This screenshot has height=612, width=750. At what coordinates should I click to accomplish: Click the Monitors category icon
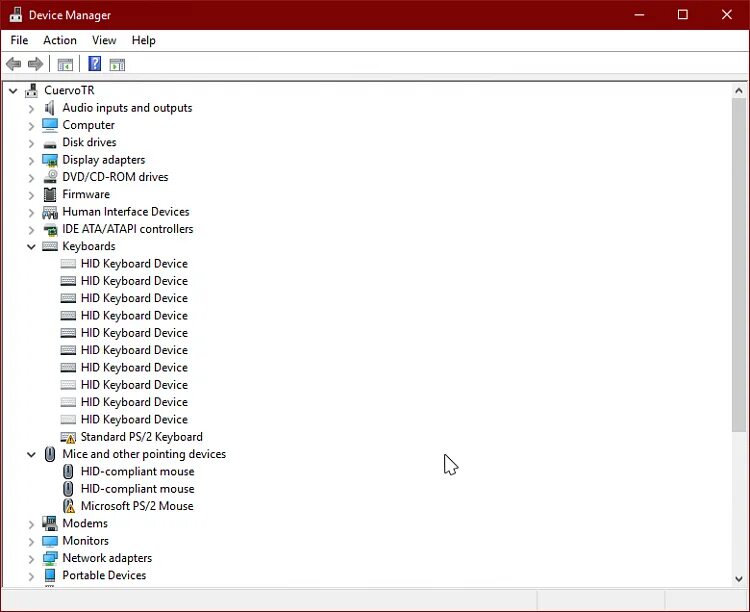pyautogui.click(x=50, y=541)
